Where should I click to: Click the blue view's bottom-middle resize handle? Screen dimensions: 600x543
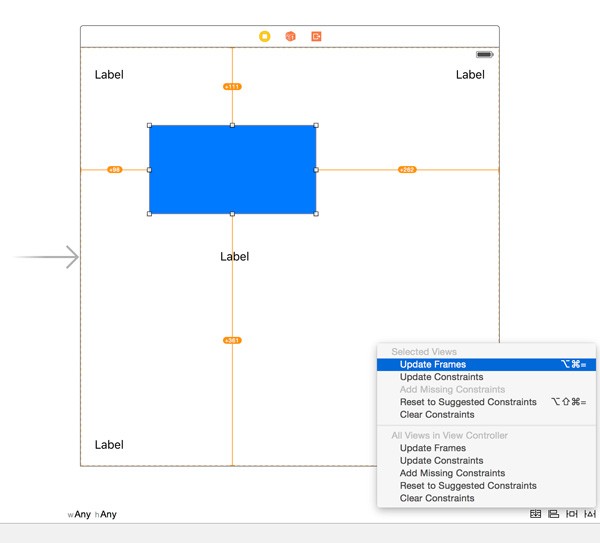tap(232, 214)
